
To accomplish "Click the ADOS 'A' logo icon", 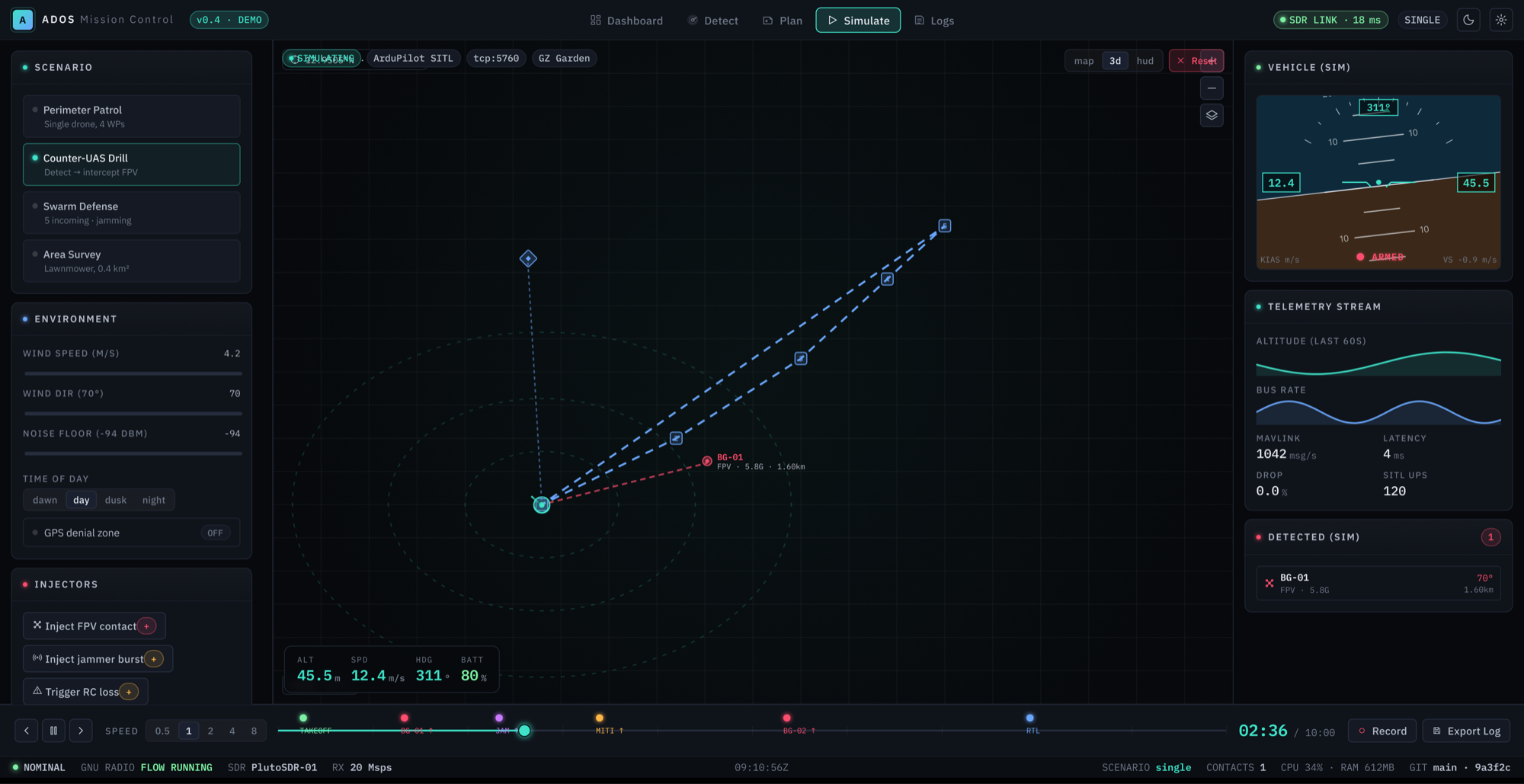I will [23, 20].
